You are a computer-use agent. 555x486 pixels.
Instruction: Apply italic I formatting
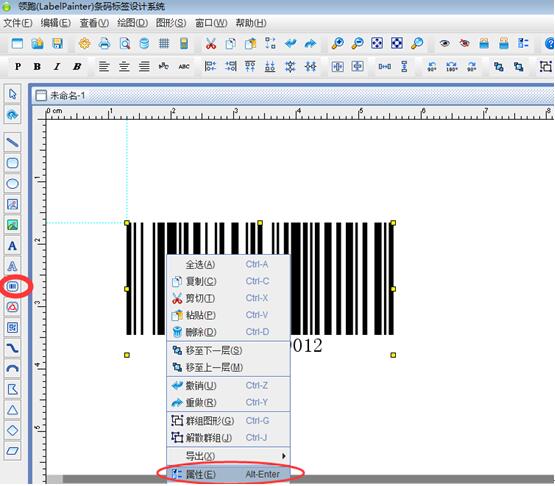pos(57,66)
